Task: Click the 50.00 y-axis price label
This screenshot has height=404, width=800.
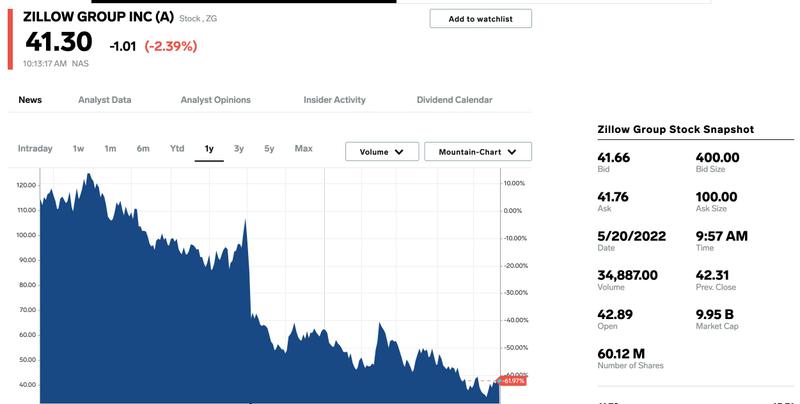Action: point(28,360)
